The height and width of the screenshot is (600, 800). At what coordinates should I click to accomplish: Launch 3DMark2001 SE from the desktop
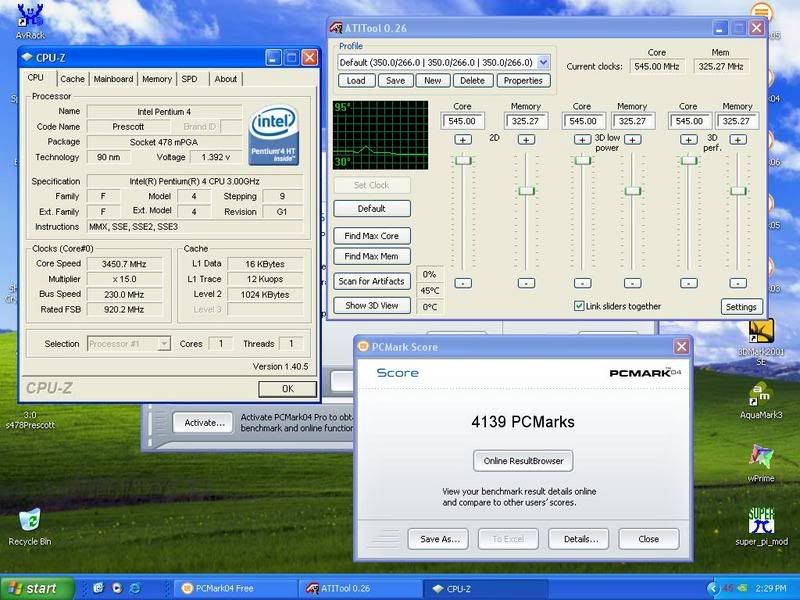coord(761,341)
